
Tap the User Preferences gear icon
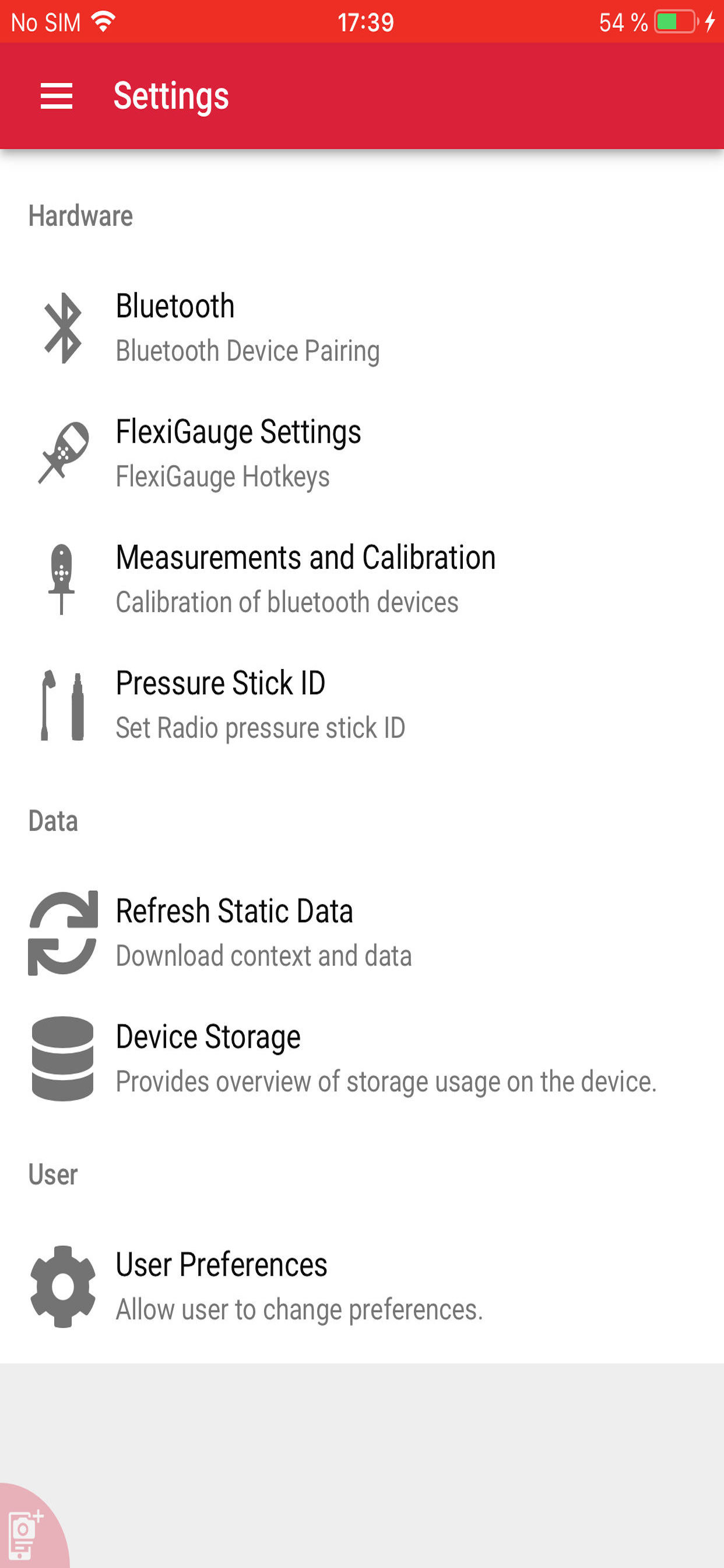tap(63, 1286)
